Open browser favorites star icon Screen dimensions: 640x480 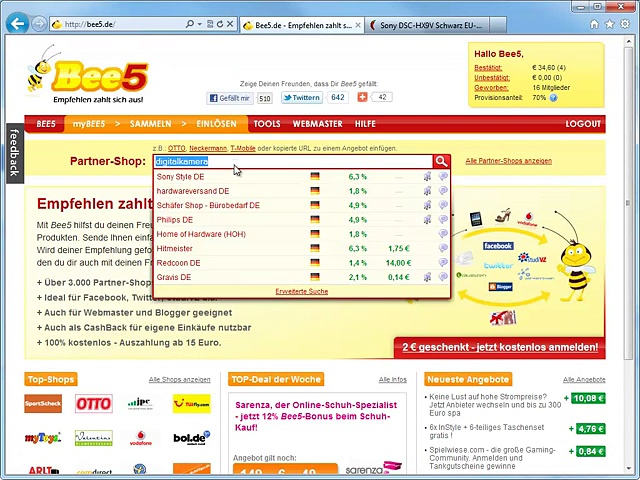tap(610, 23)
